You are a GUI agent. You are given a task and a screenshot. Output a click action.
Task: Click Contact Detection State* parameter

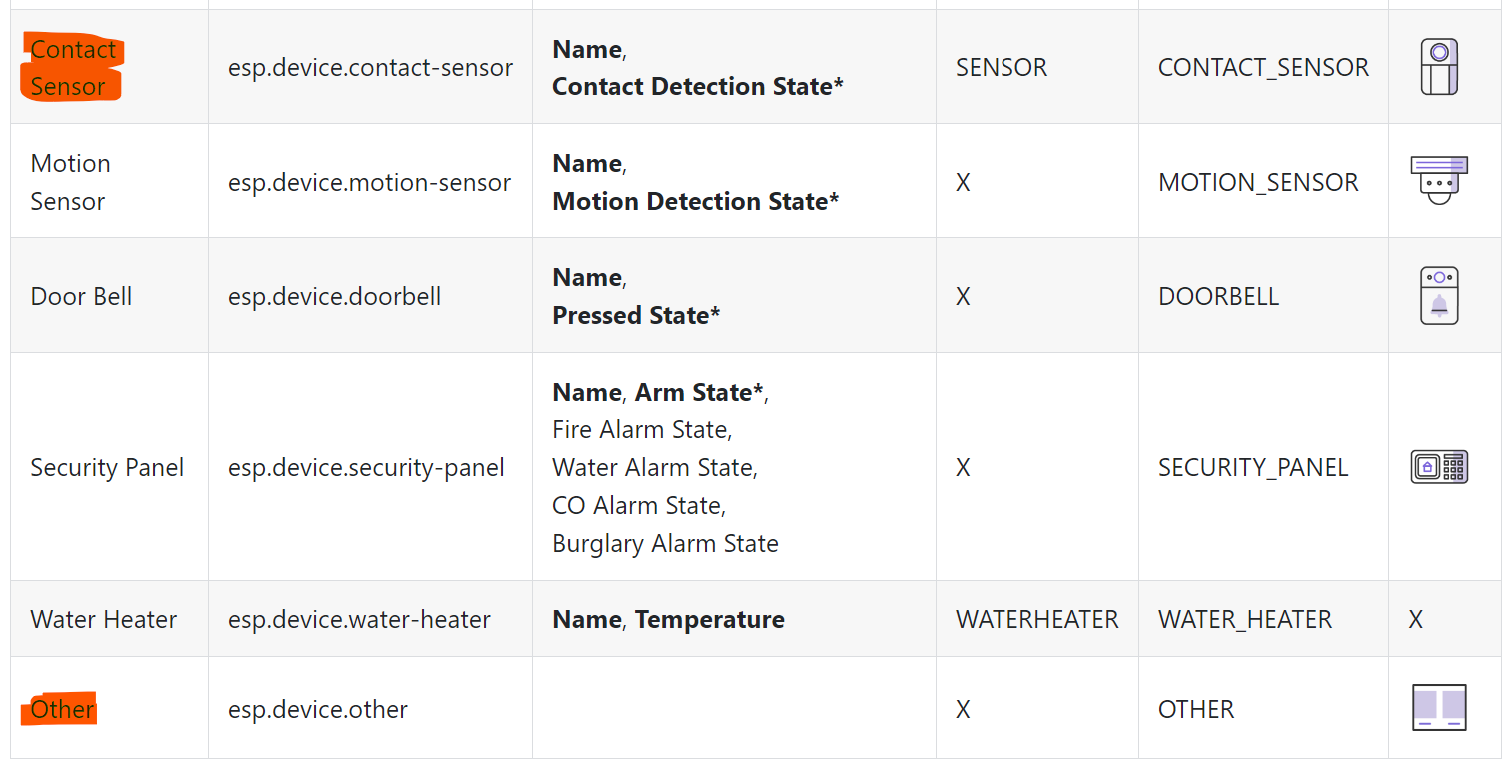coord(698,86)
